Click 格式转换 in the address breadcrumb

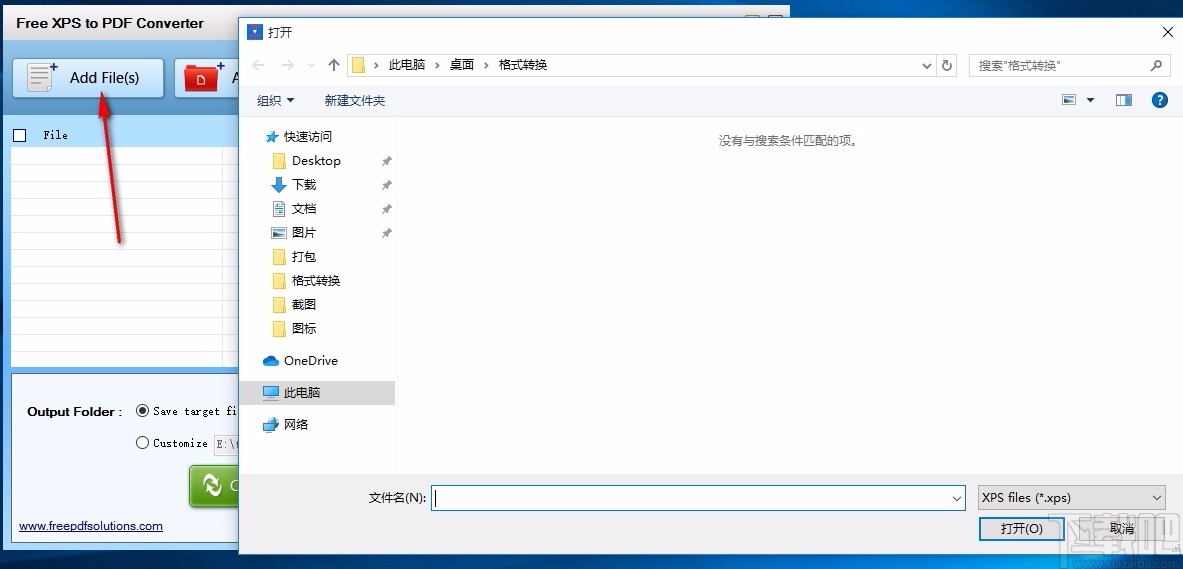tap(523, 65)
